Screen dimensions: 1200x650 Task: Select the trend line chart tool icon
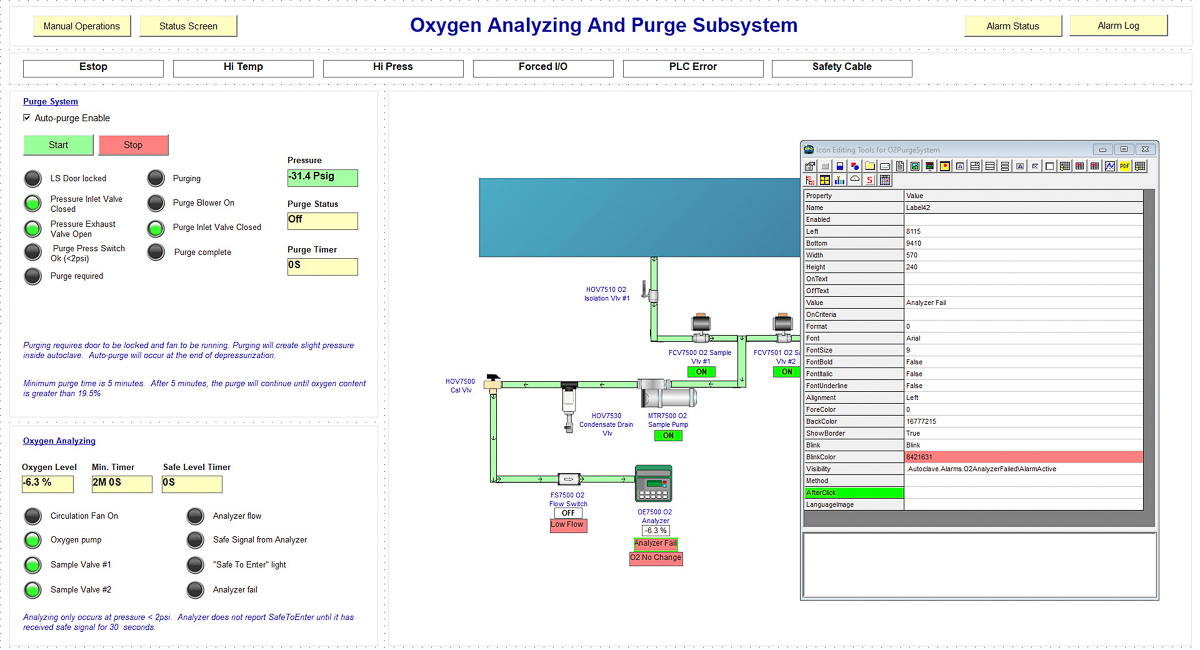point(1110,166)
